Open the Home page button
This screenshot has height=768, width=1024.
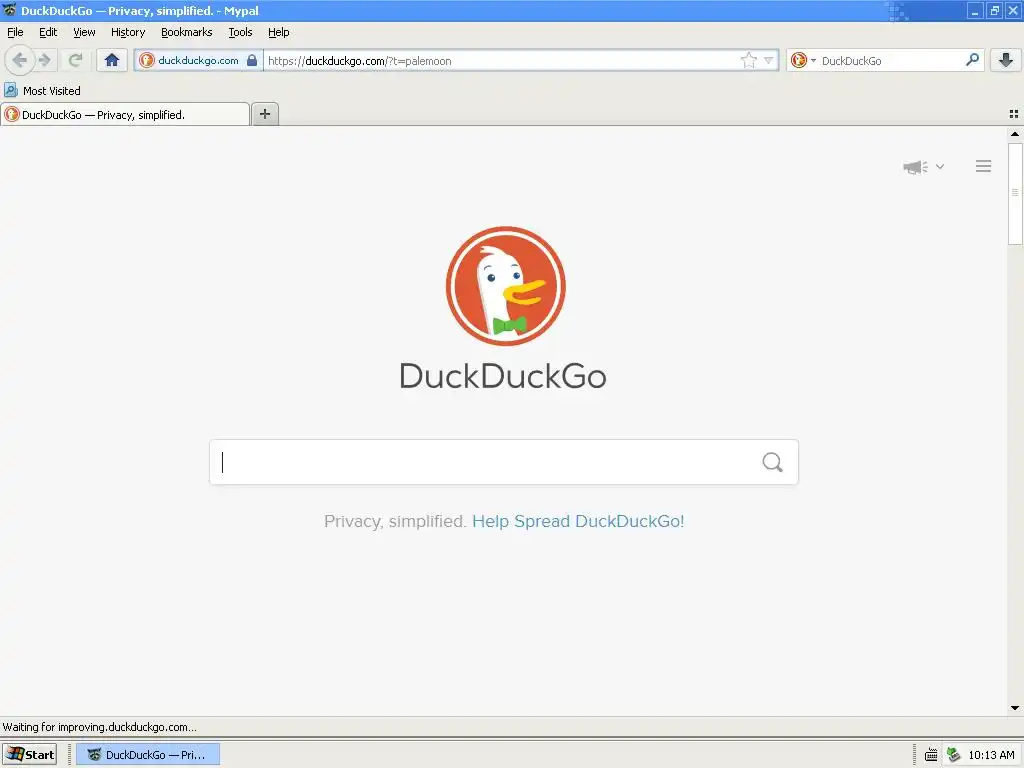[112, 61]
